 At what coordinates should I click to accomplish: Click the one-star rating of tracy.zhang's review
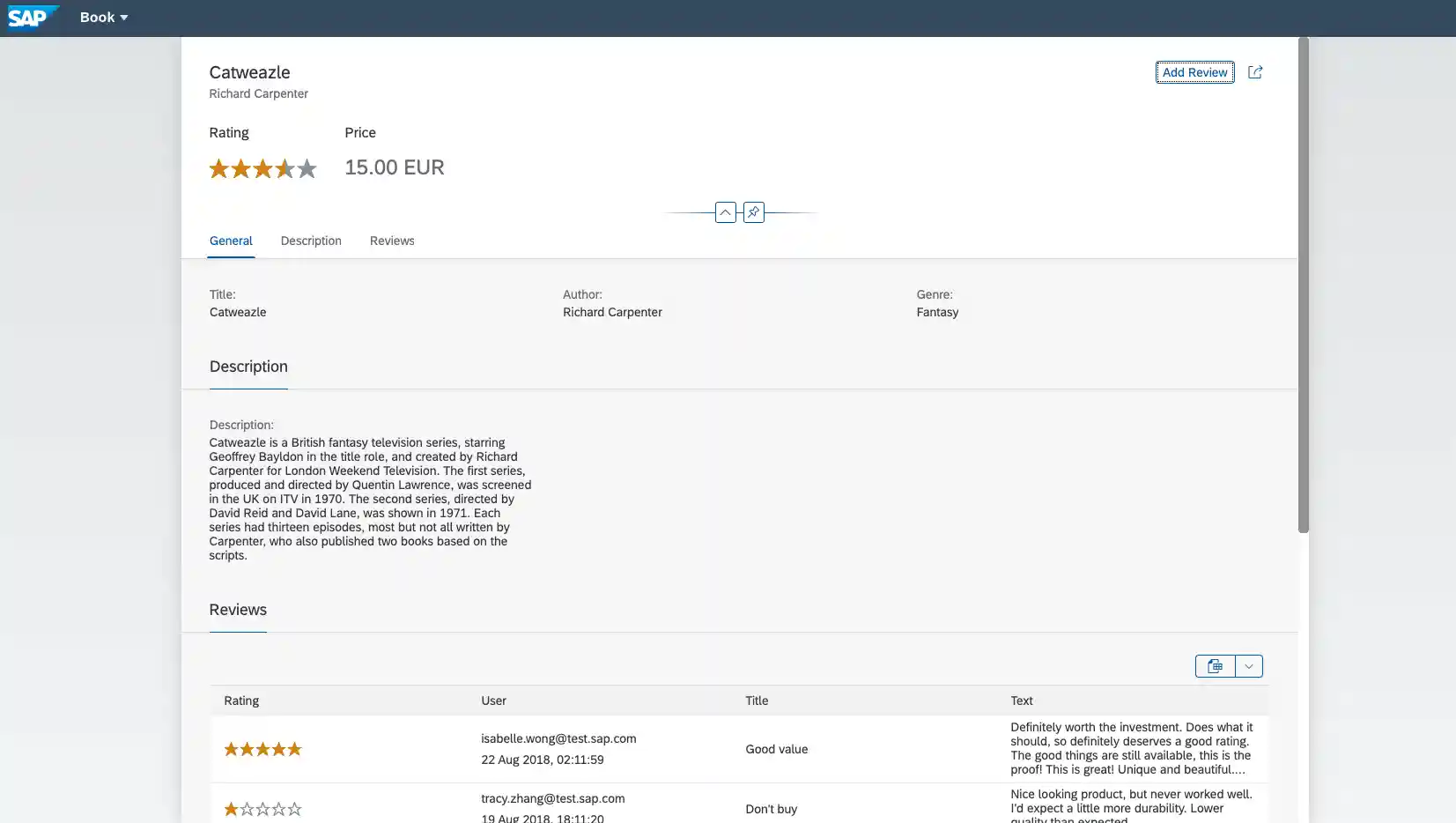[262, 809]
